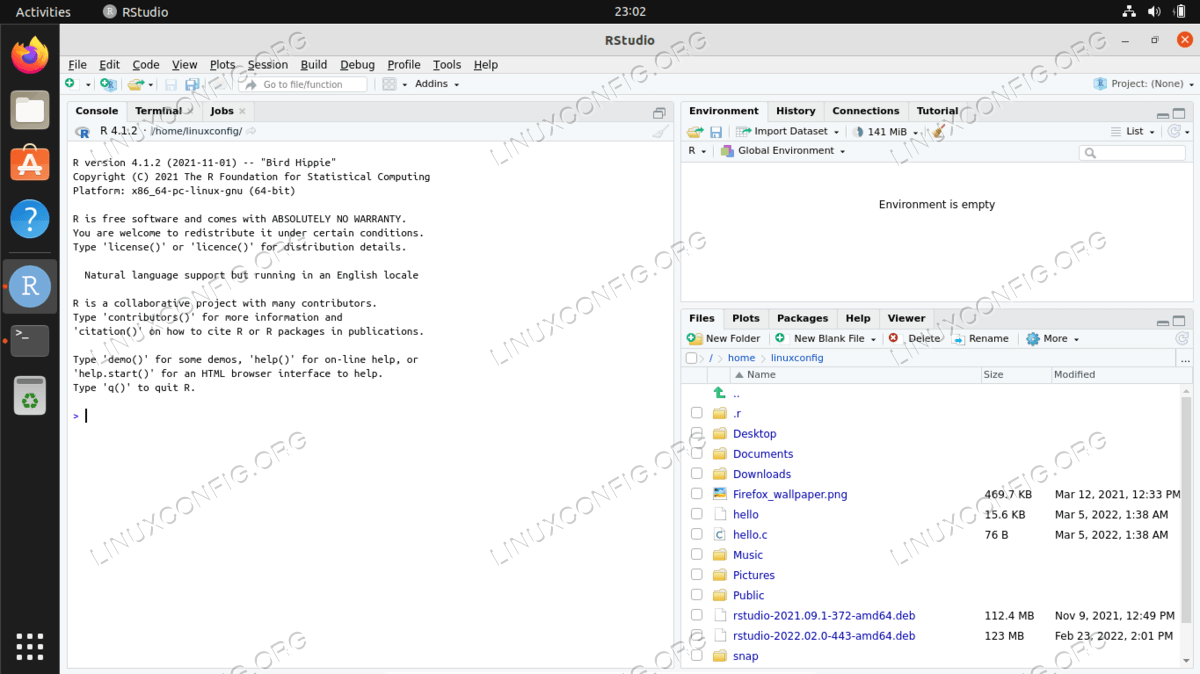Open Terminal from the dock

pos(30,340)
